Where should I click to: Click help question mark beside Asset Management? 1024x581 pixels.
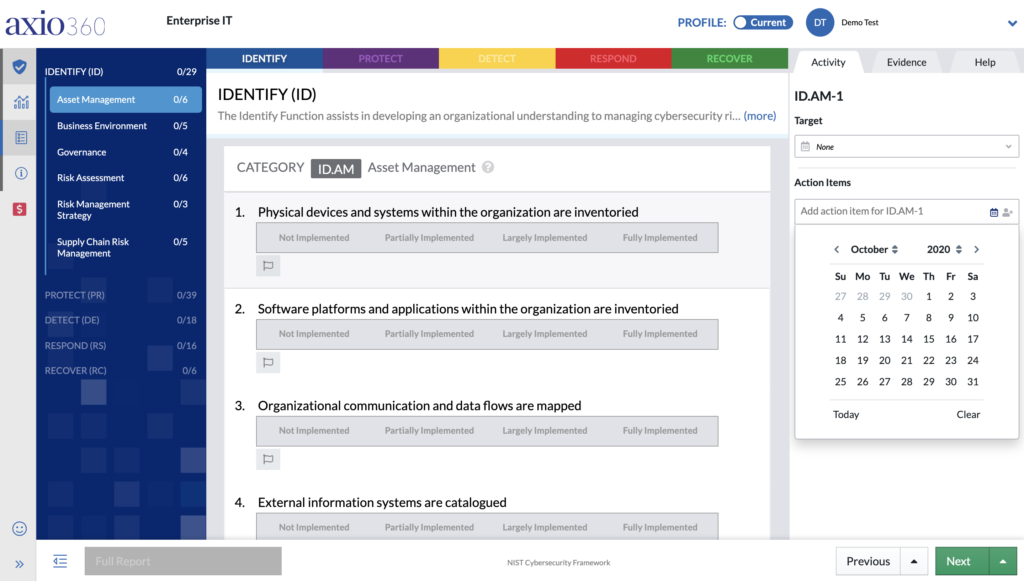tap(488, 168)
